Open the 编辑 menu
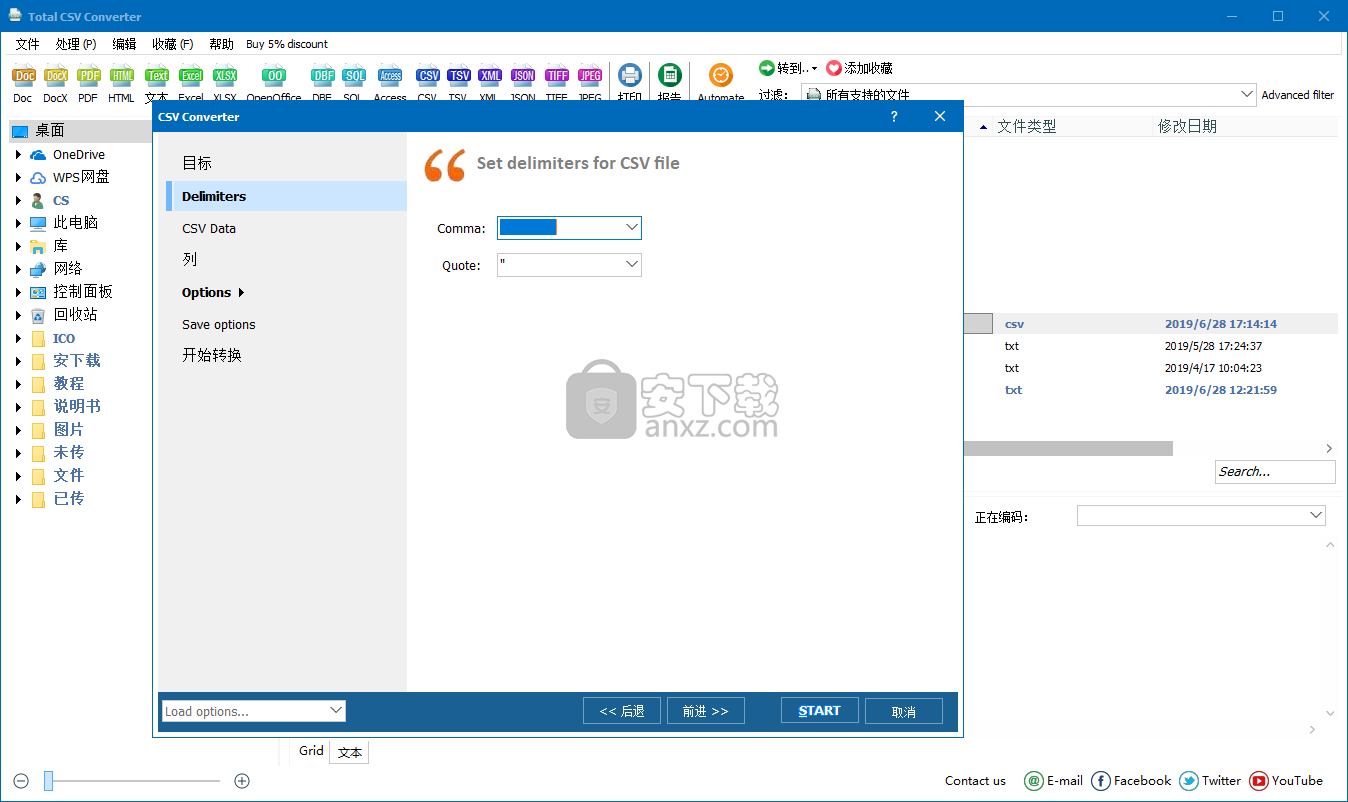 tap(124, 44)
